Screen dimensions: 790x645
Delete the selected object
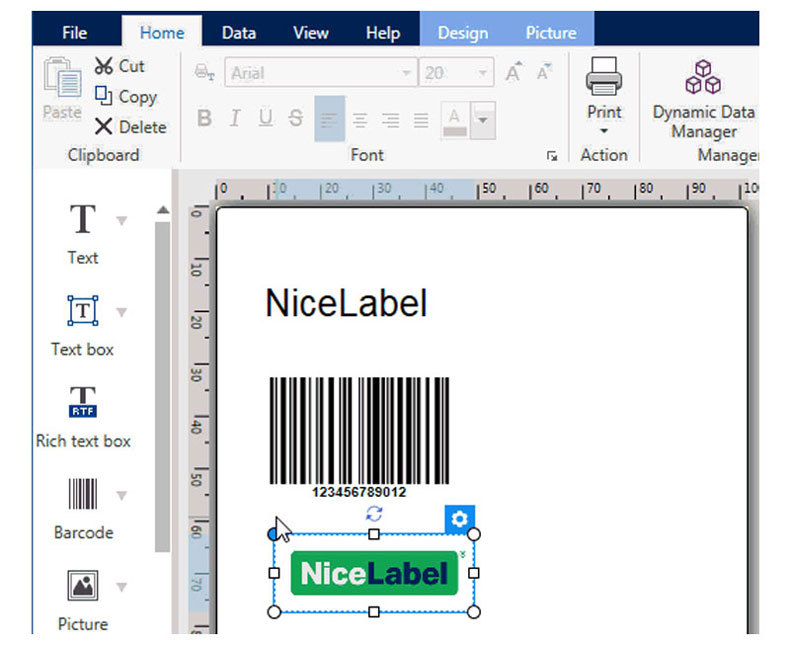(x=130, y=126)
